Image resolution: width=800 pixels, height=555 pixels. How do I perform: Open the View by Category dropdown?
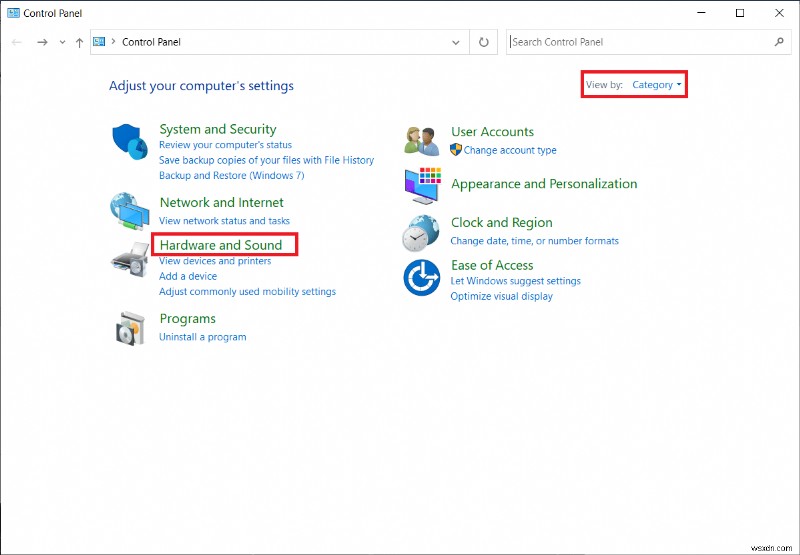point(657,85)
